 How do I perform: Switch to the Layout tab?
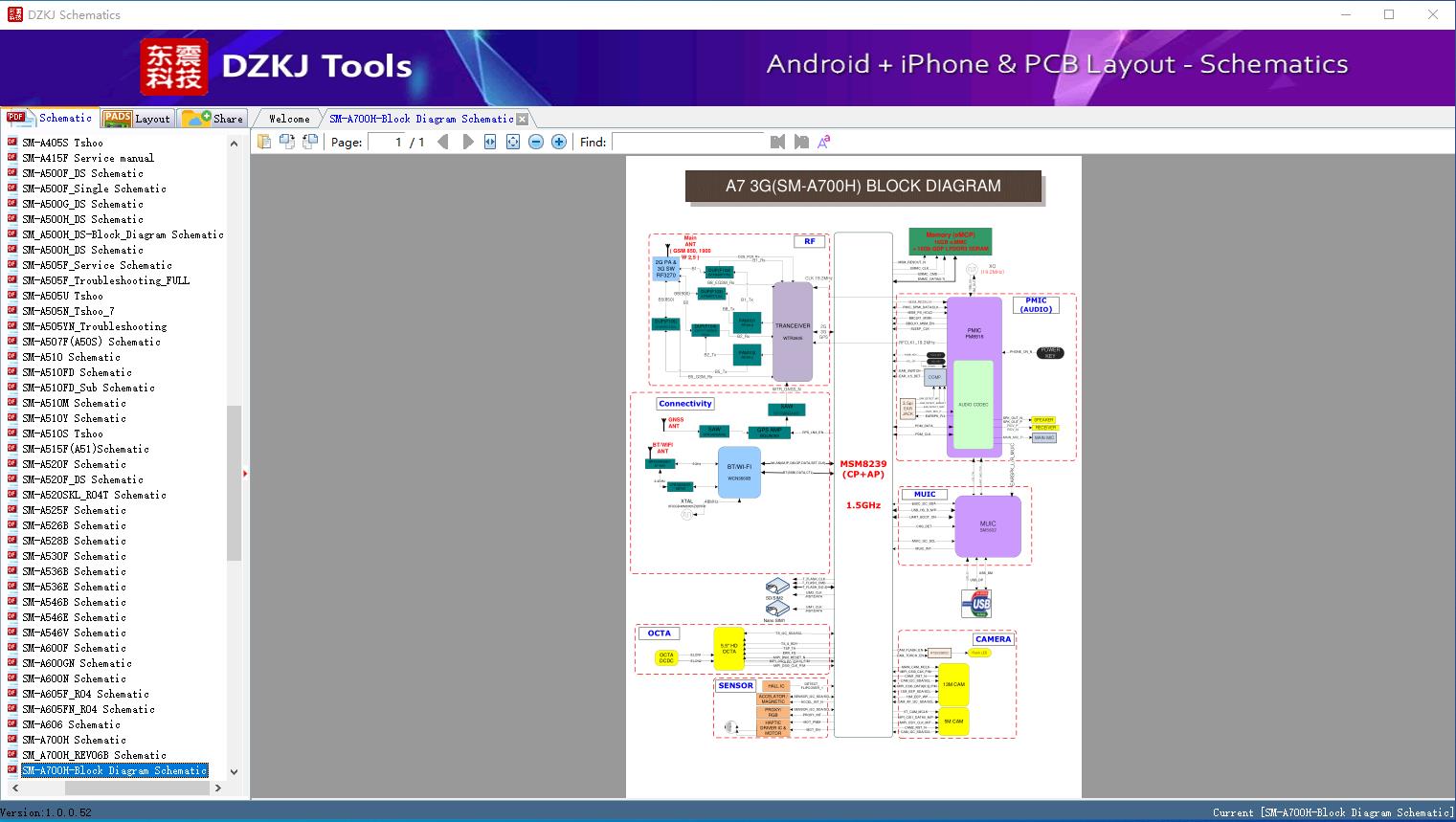click(x=137, y=118)
